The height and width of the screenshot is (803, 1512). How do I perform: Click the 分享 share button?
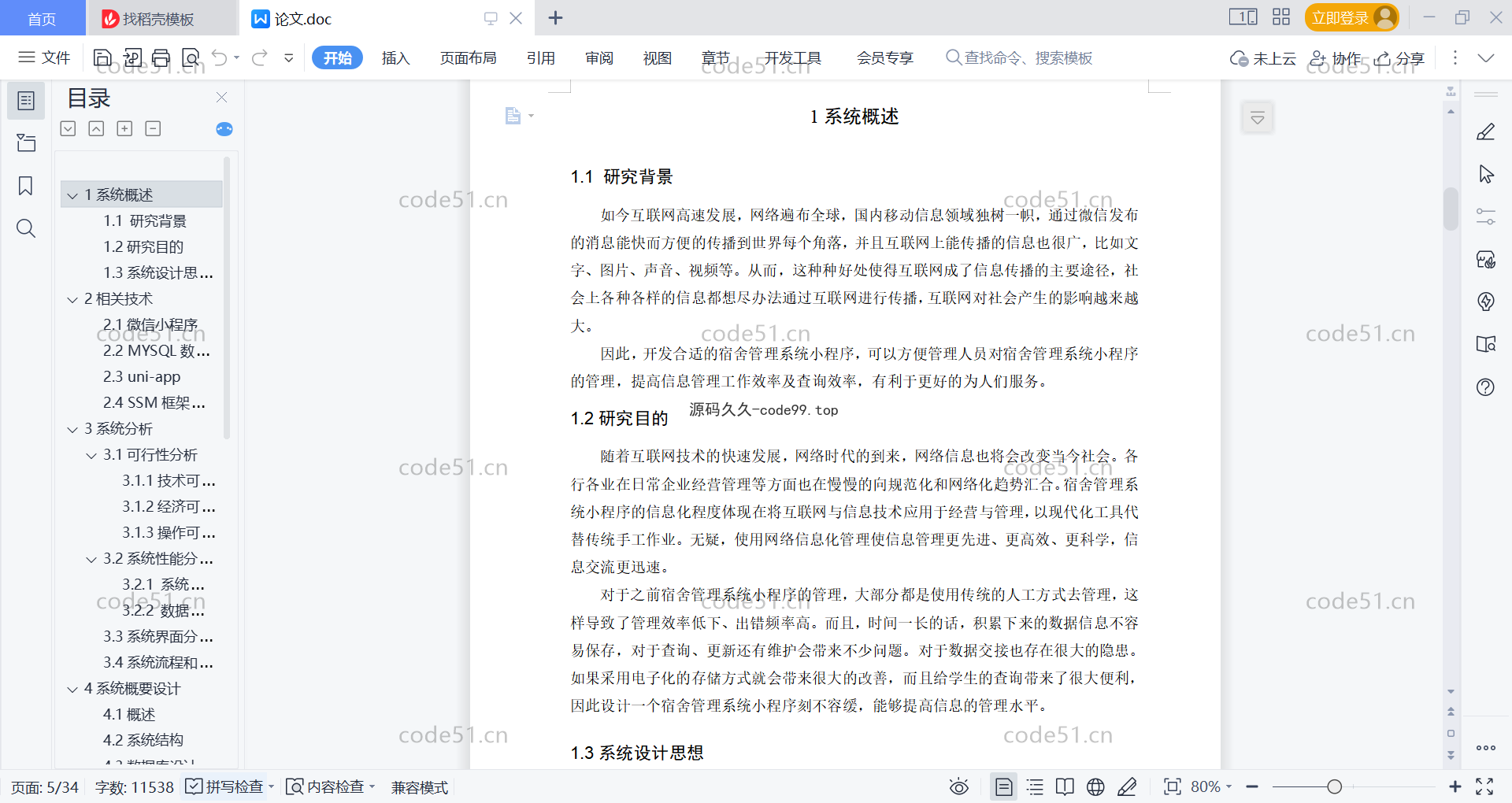click(x=1399, y=58)
